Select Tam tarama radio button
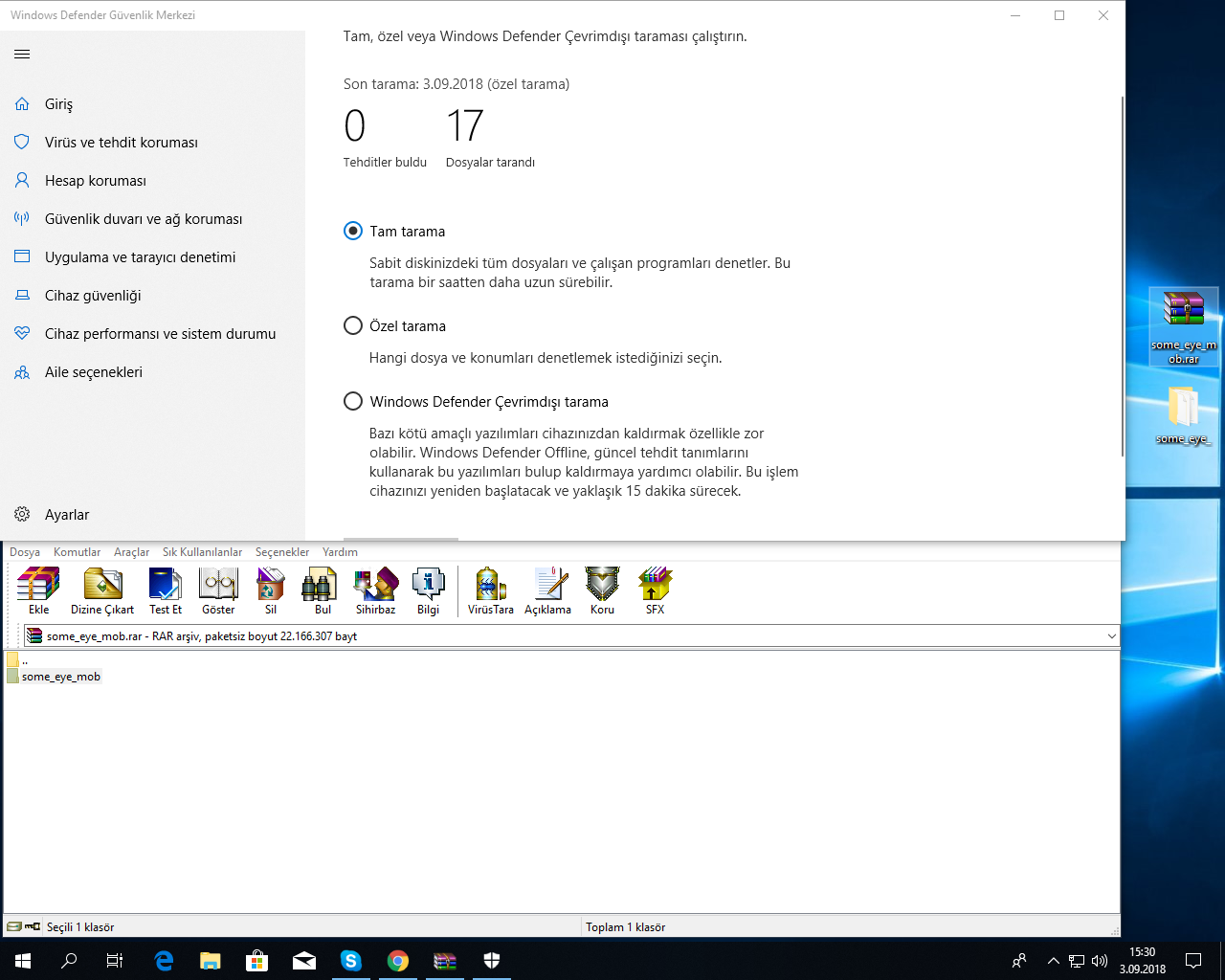1225x980 pixels. click(x=353, y=231)
